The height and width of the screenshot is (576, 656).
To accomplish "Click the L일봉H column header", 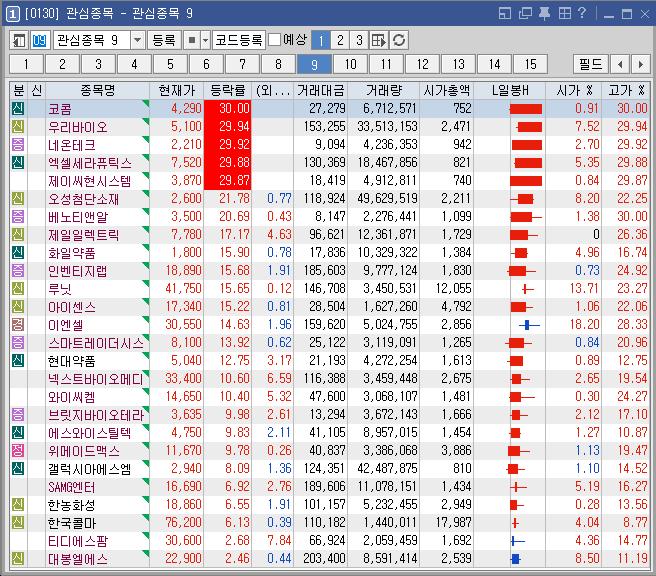I will [x=510, y=90].
